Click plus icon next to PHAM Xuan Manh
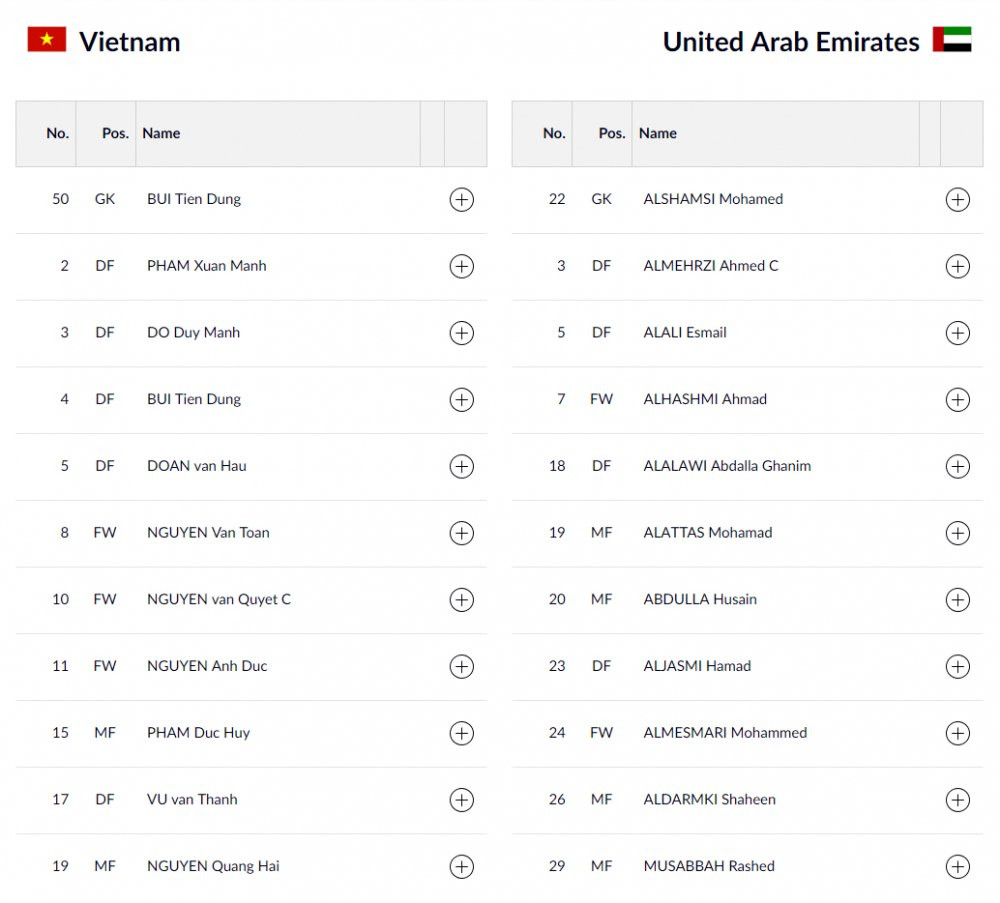Viewport: 1000px width, 903px height. pos(461,266)
